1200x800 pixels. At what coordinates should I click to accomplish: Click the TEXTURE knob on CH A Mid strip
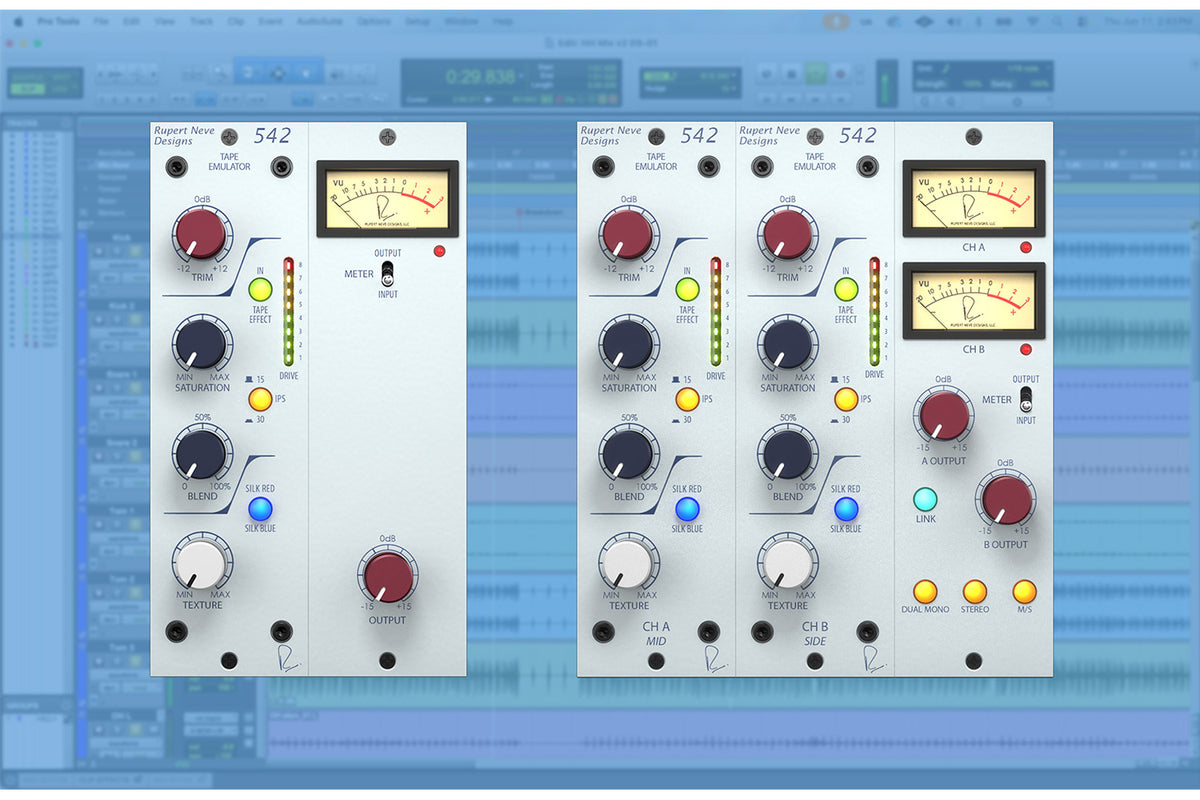tap(628, 563)
